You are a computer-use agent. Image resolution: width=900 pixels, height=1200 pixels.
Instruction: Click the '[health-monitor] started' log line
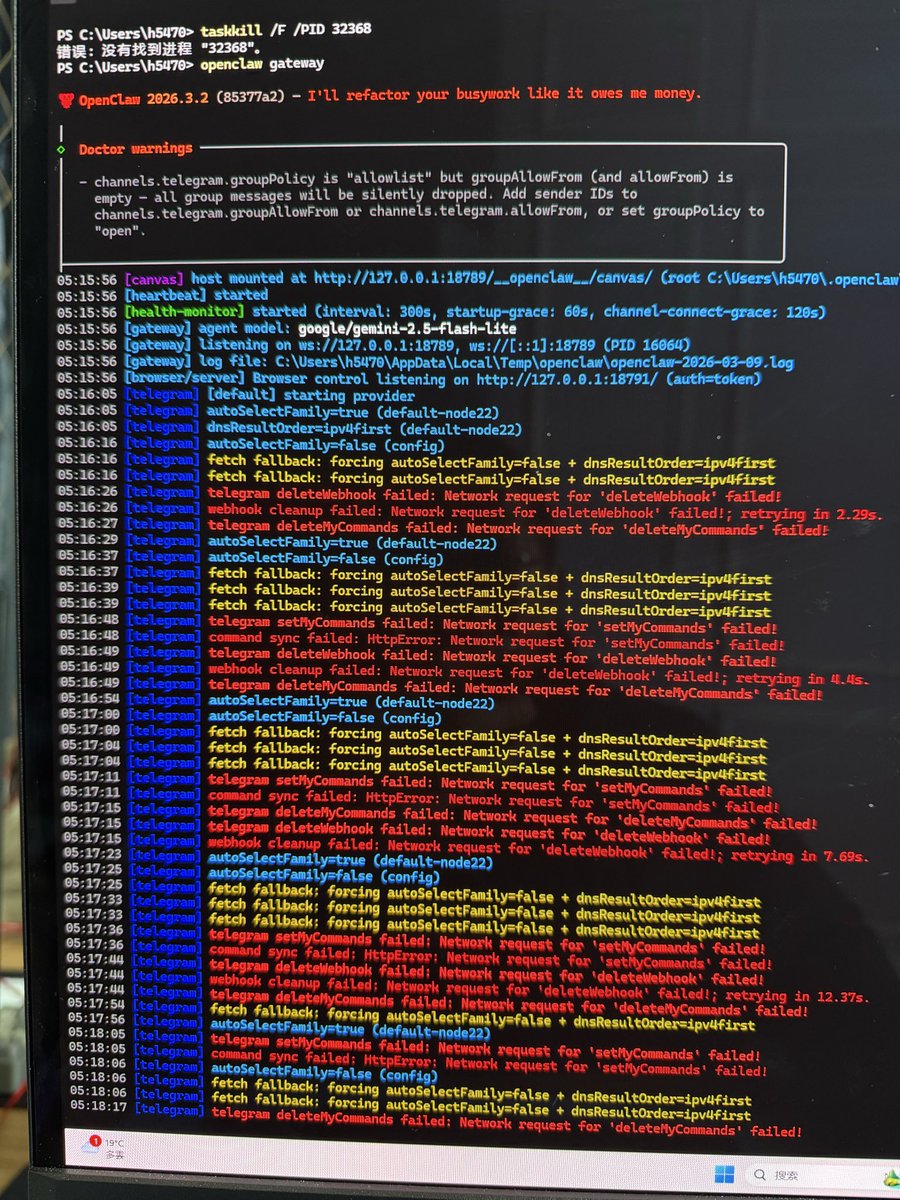click(x=441, y=312)
